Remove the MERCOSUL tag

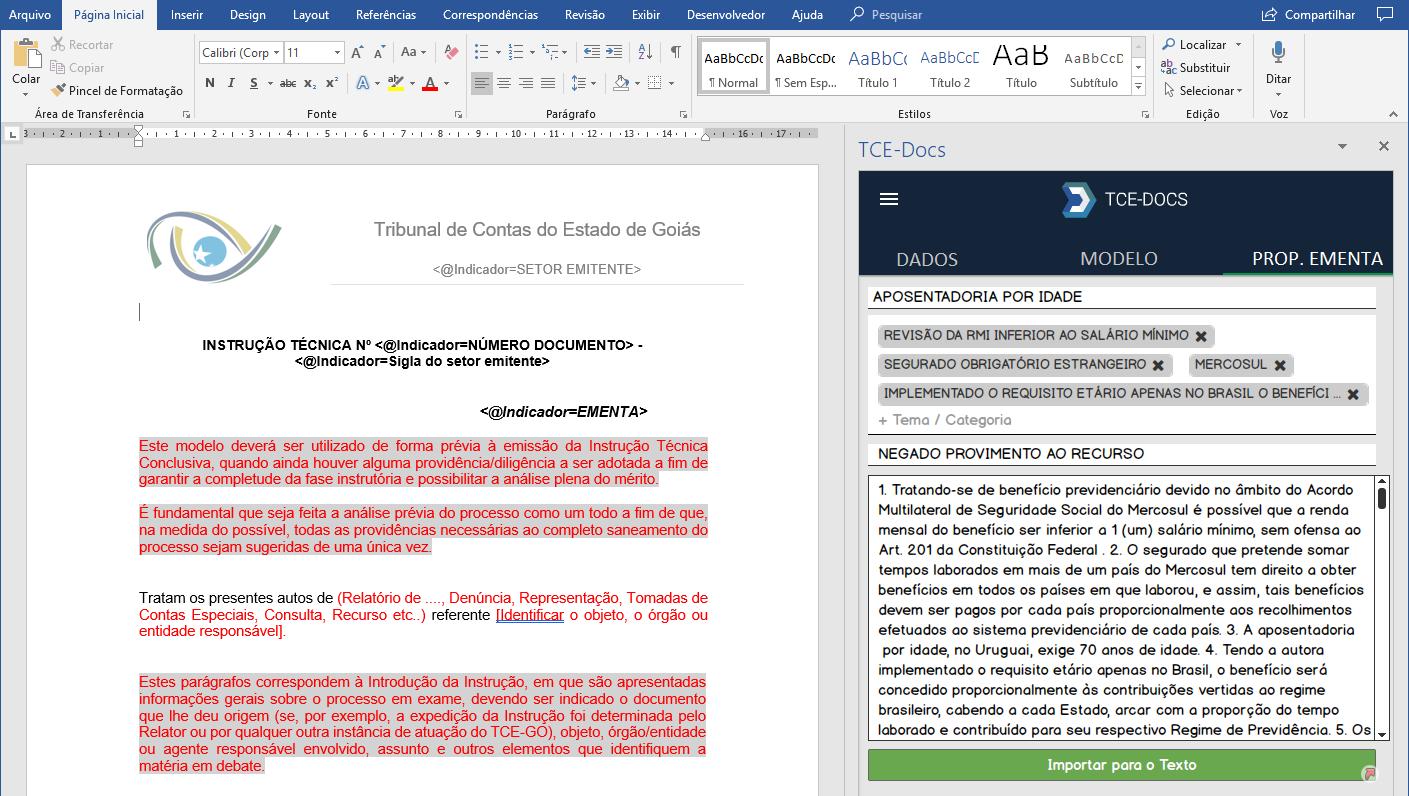pyautogui.click(x=1280, y=365)
